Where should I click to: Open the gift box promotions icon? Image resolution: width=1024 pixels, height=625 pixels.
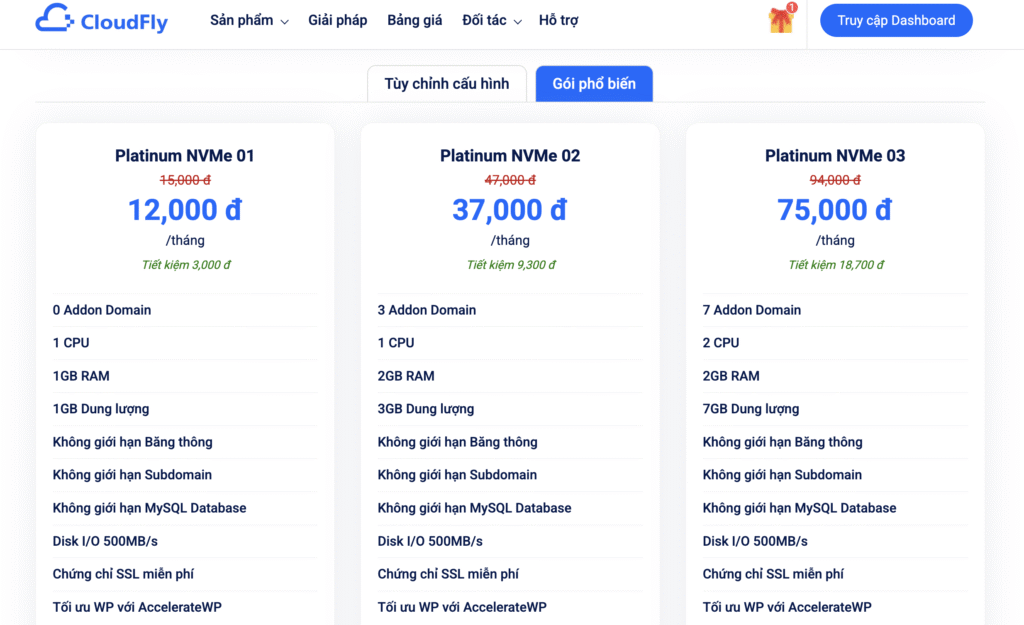781,20
